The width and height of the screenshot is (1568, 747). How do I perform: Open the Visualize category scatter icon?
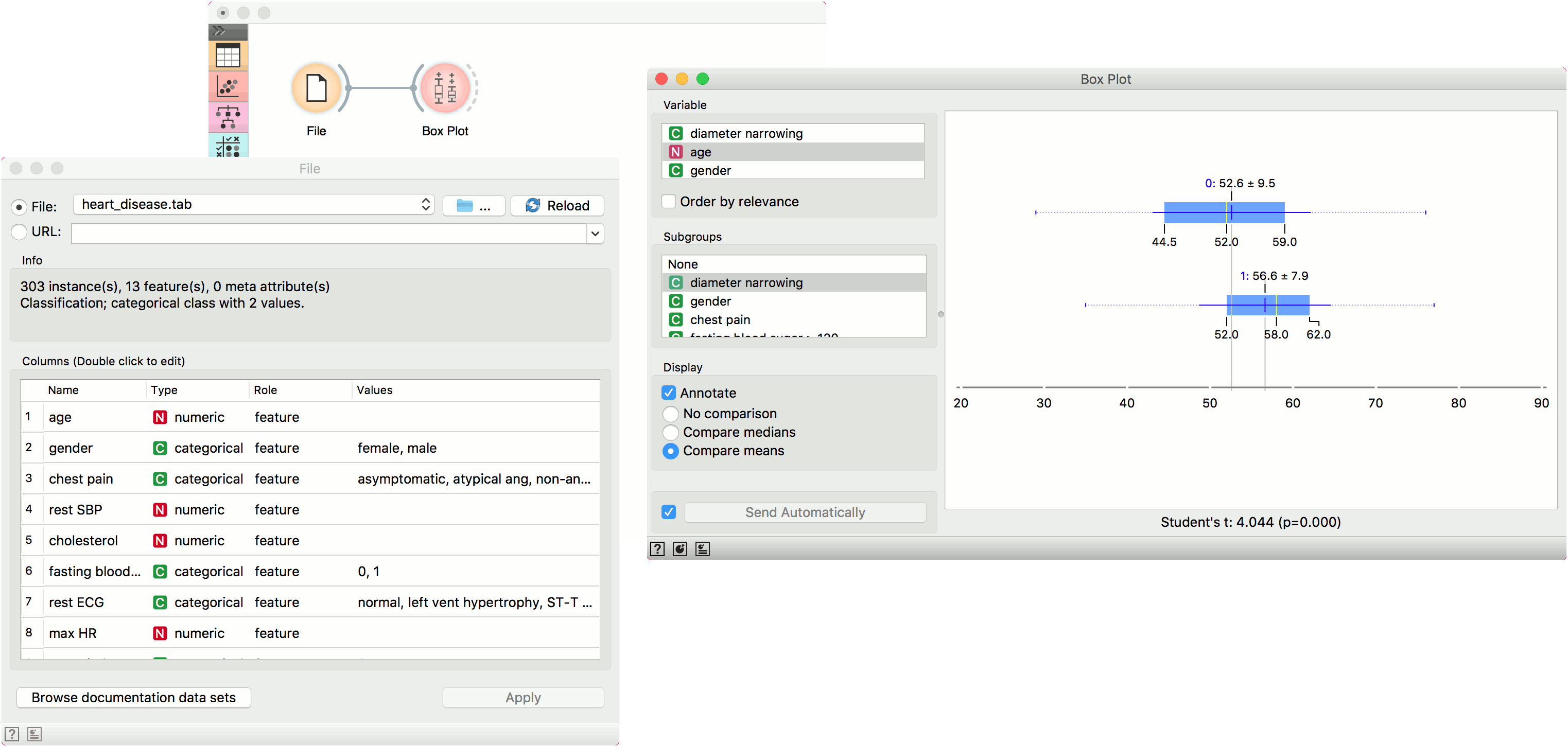228,87
